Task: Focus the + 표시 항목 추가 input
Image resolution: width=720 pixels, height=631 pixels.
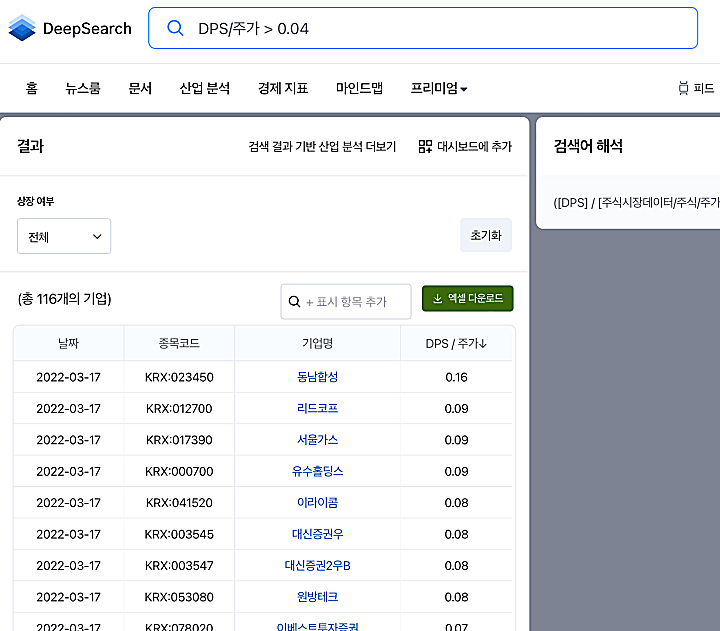Action: pyautogui.click(x=346, y=301)
